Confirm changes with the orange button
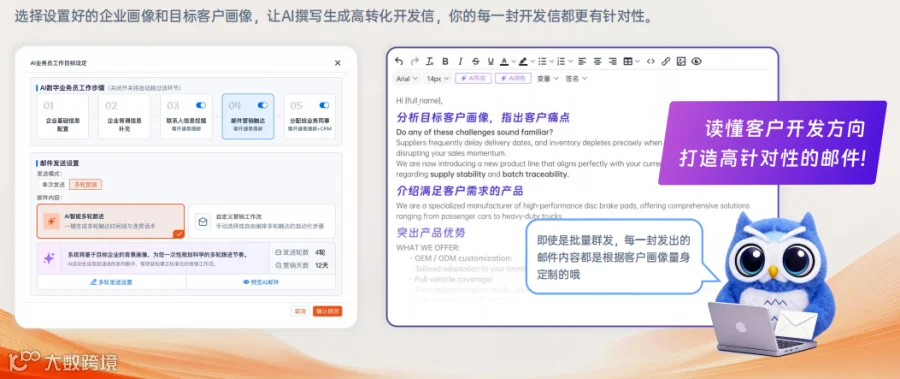Screen dimensions: 900x379 328,311
